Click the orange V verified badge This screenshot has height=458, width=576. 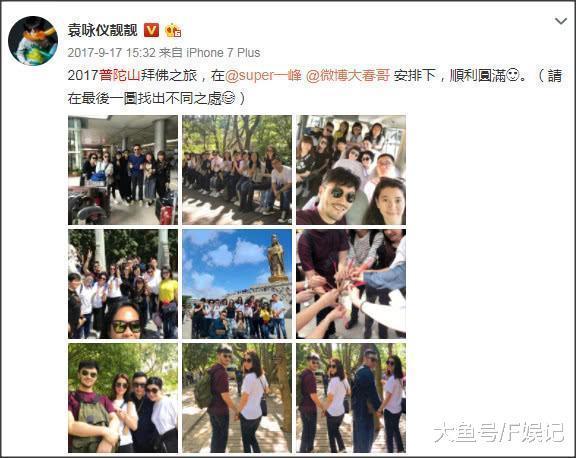pyautogui.click(x=151, y=30)
